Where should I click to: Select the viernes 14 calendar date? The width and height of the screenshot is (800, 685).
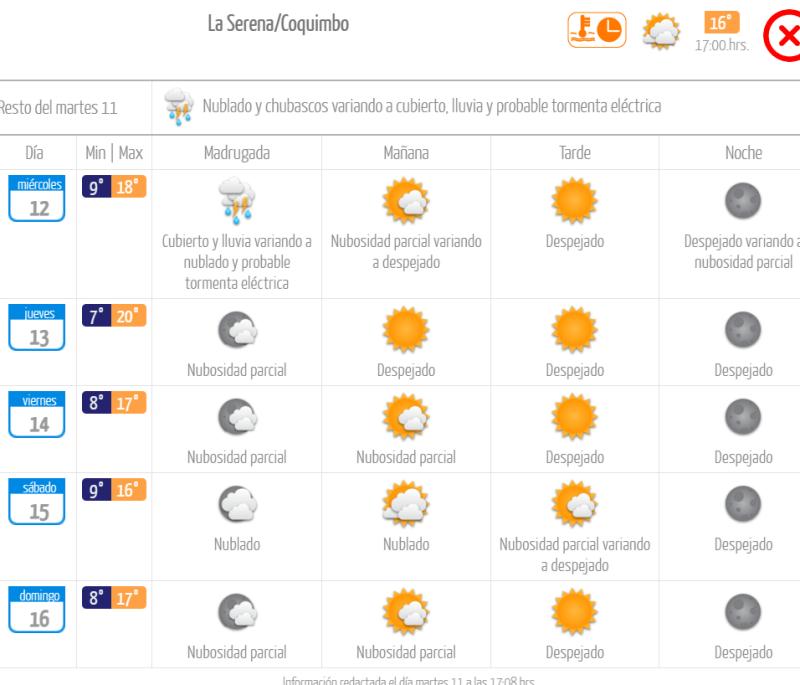pyautogui.click(x=39, y=416)
